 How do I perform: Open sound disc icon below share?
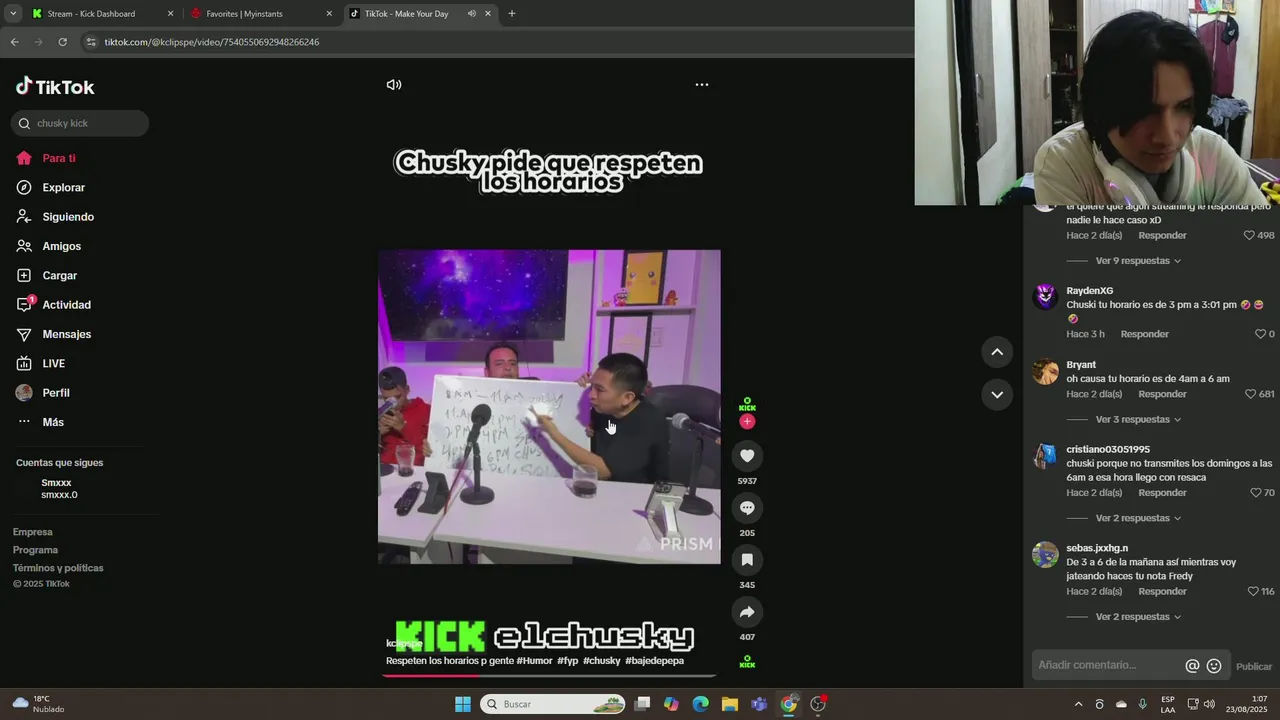click(x=747, y=662)
